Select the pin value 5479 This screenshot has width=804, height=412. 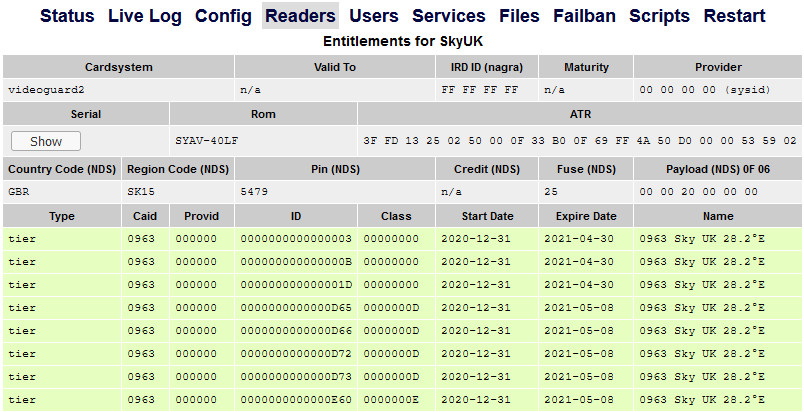254,192
